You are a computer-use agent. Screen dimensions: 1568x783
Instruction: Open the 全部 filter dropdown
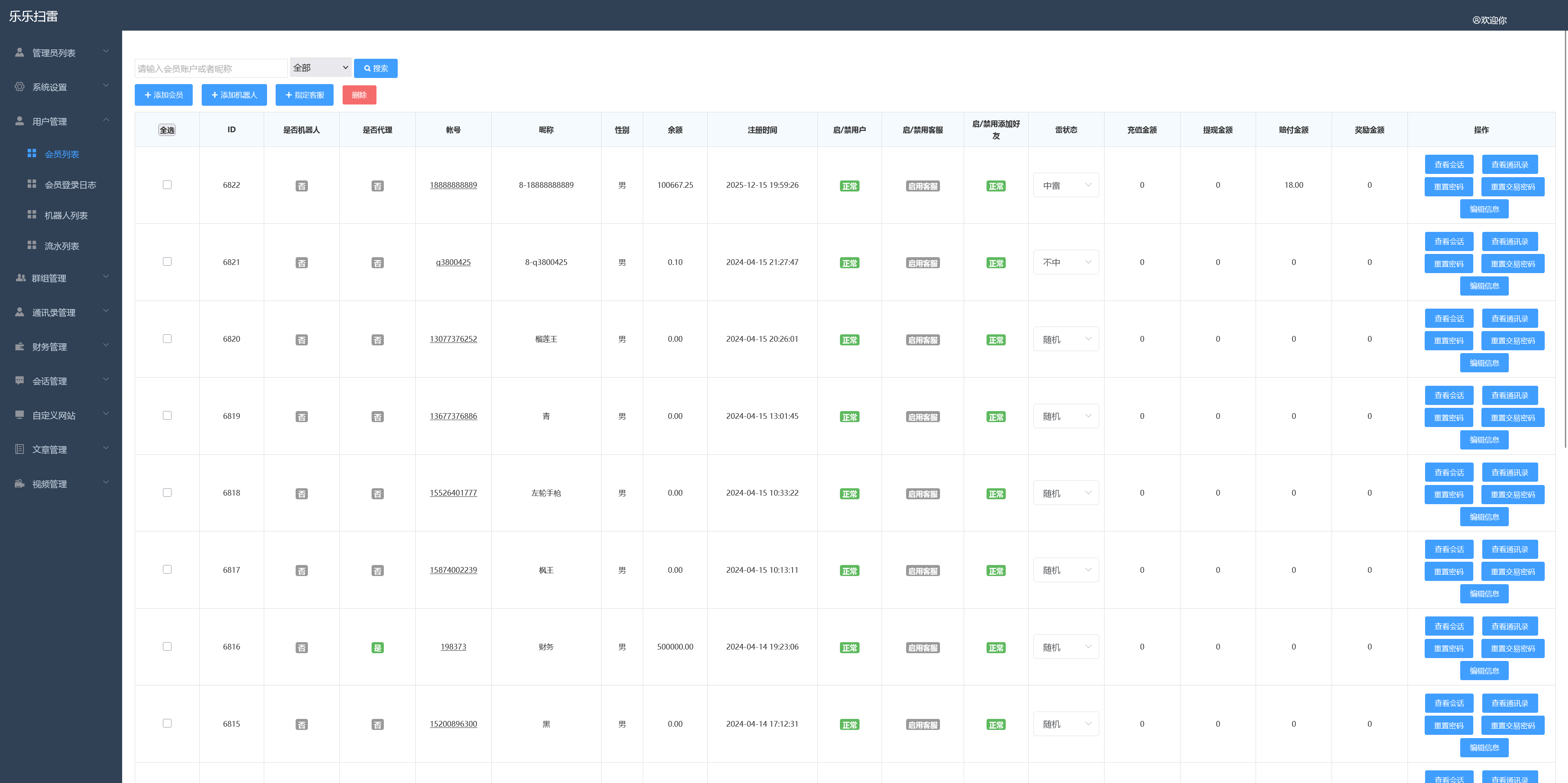pos(320,67)
